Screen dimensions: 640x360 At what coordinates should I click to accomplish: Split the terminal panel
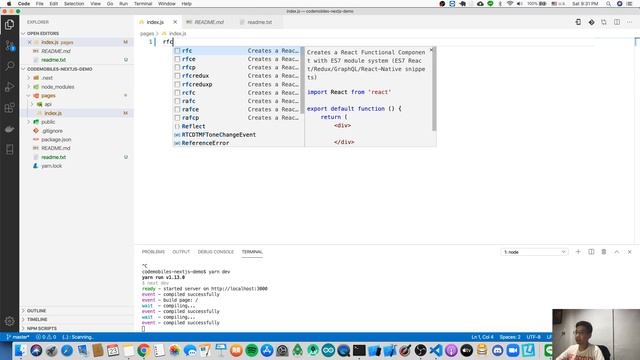click(591, 252)
